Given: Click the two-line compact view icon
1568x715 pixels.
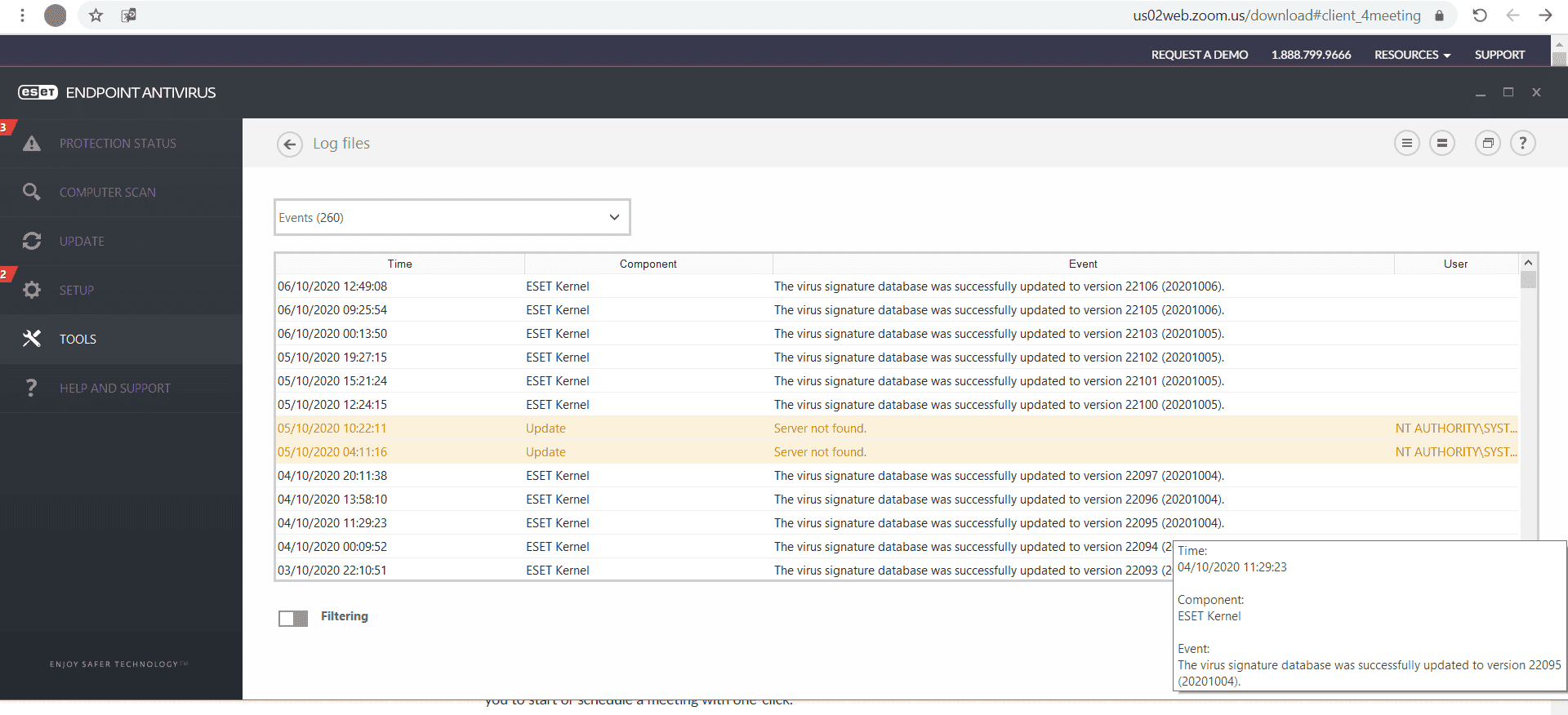Looking at the screenshot, I should coord(1442,144).
